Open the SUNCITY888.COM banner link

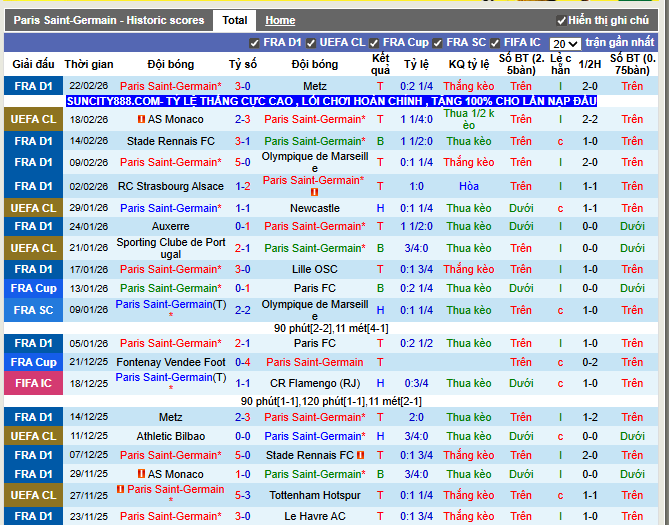(x=331, y=102)
